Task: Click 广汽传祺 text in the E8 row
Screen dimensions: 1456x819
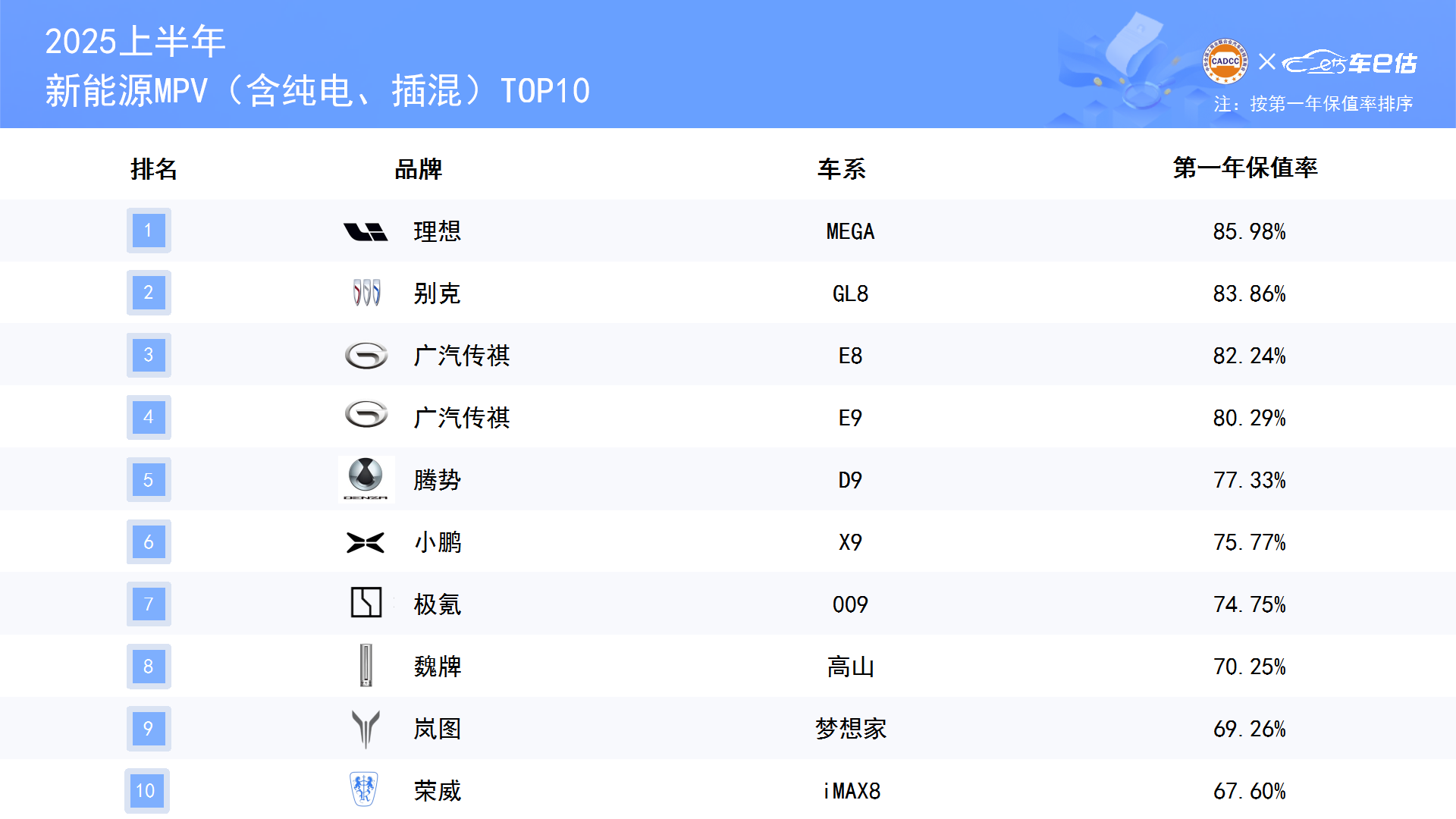Action: pyautogui.click(x=462, y=355)
